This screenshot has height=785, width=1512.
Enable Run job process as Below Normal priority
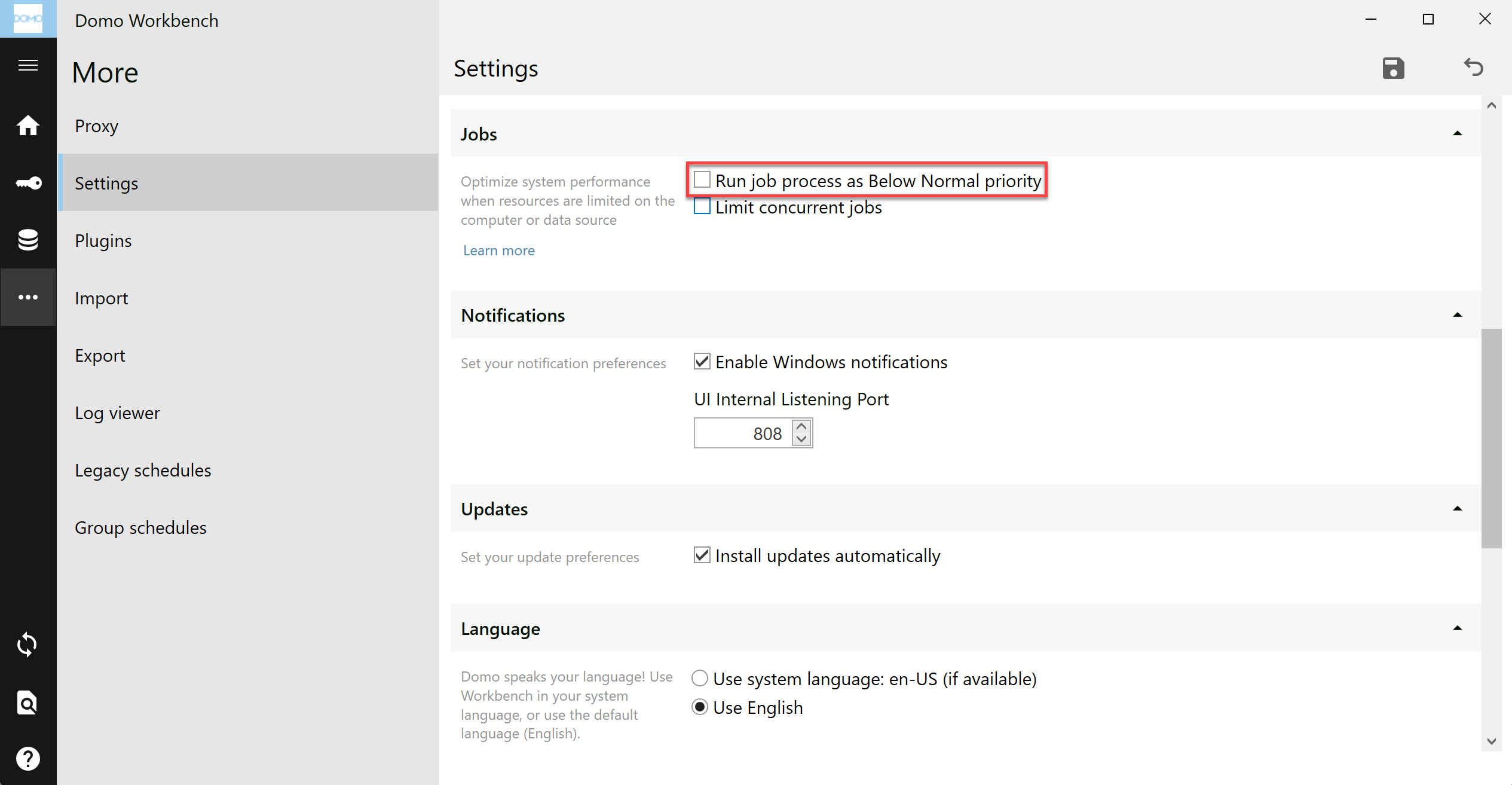pyautogui.click(x=702, y=180)
